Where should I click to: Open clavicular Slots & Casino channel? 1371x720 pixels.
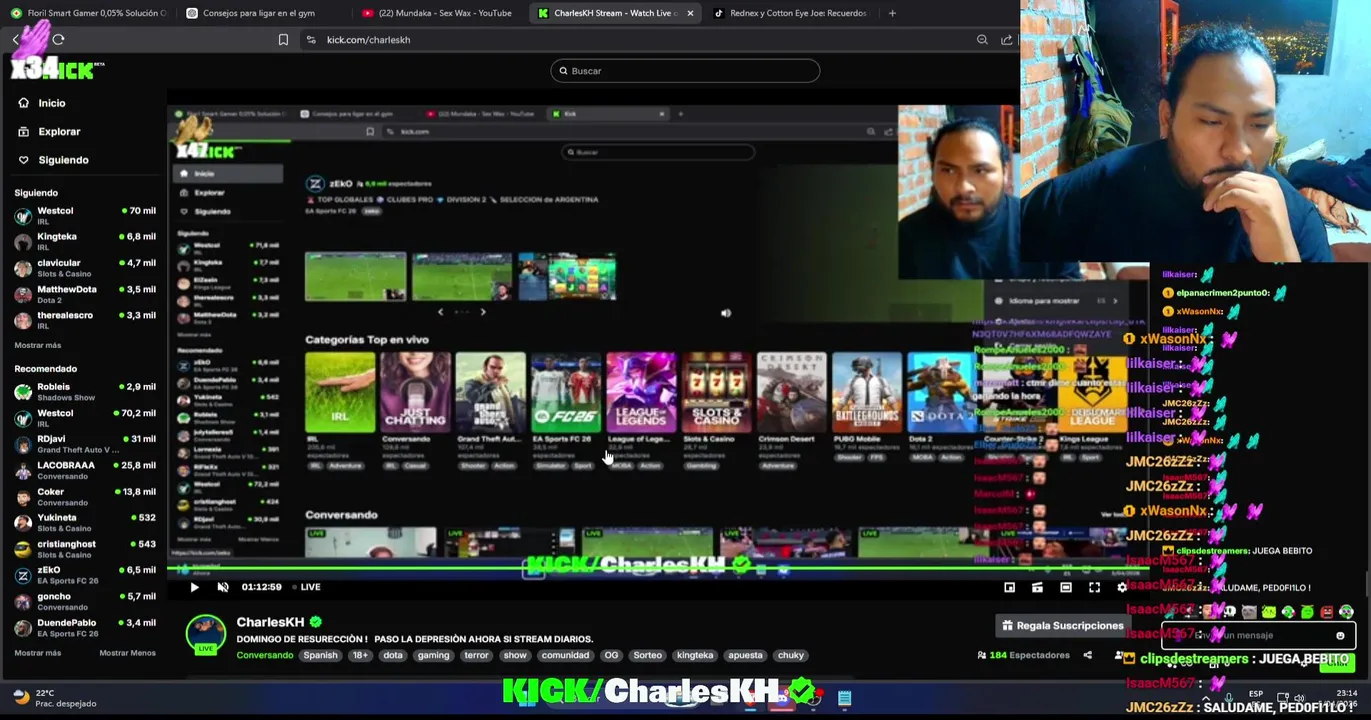85,267
